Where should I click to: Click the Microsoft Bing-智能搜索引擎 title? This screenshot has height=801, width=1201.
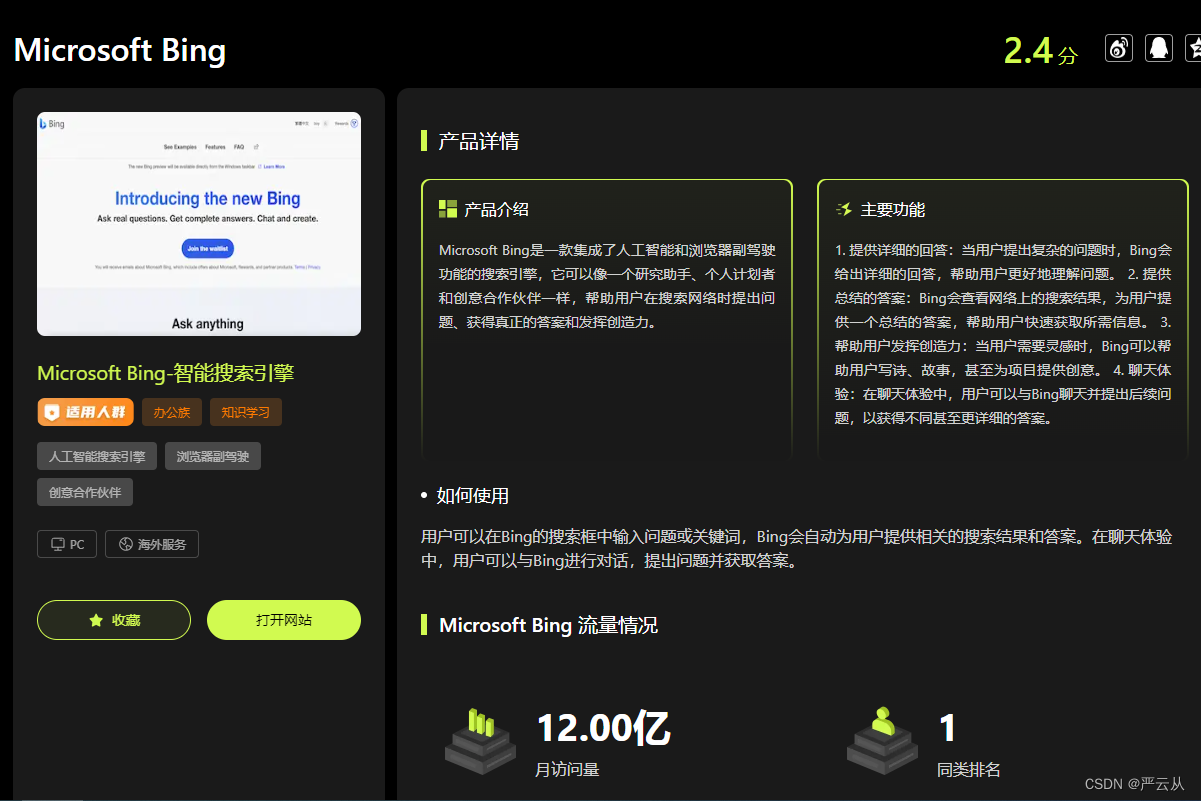pos(166,373)
